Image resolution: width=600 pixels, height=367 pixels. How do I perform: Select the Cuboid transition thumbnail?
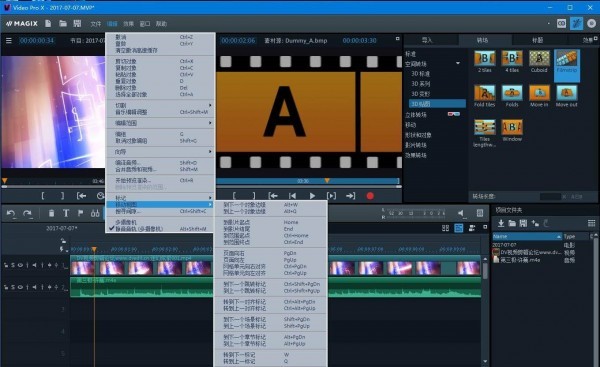click(x=539, y=62)
